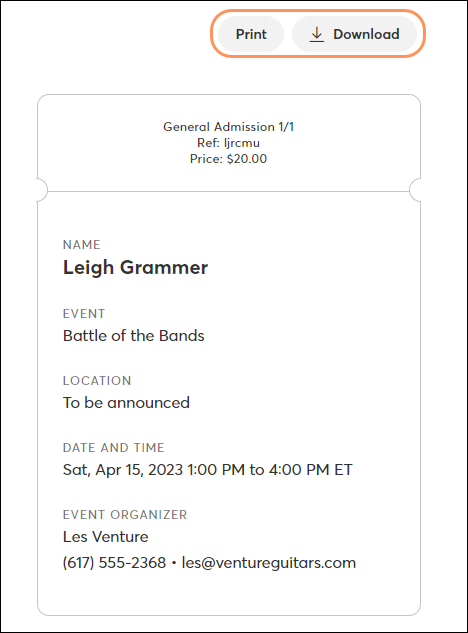Screen dimensions: 468x633
Task: Click the To be announced location text
Action: 126,402
